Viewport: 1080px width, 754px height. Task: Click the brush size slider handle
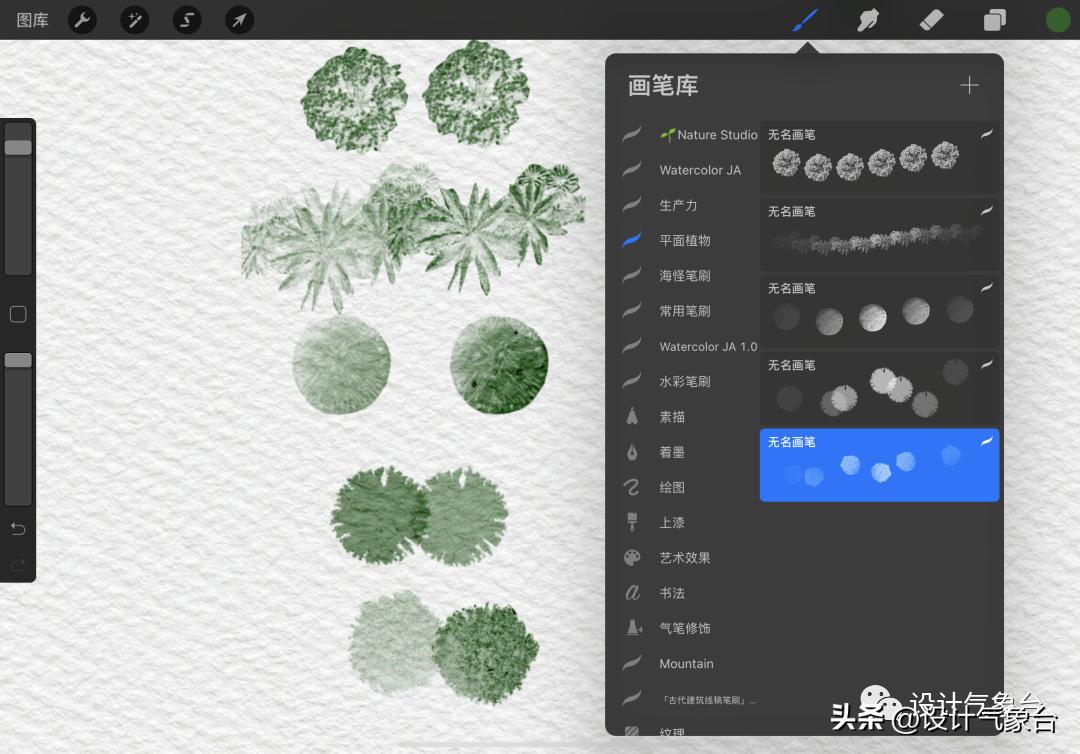[x=18, y=147]
